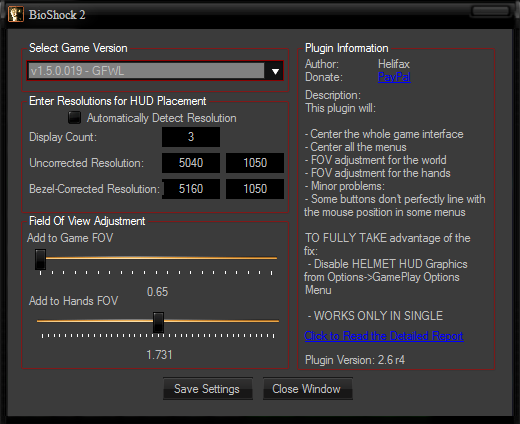Expand the game version dropdown arrow

(275, 71)
